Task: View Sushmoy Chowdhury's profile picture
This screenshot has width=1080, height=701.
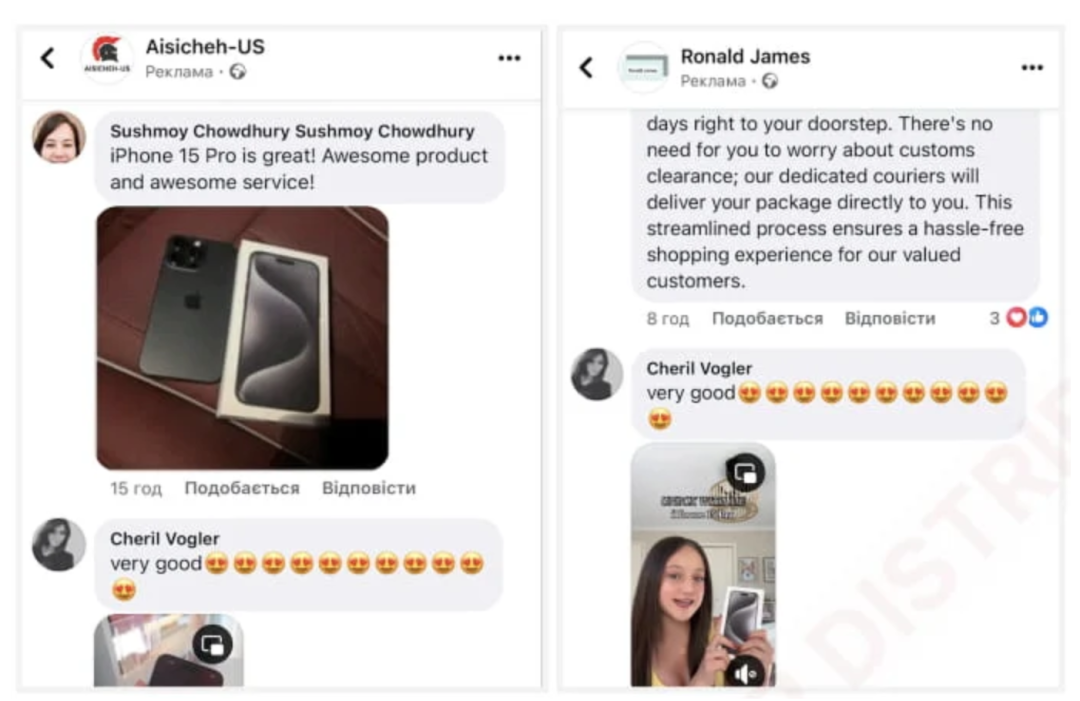Action: [x=59, y=137]
